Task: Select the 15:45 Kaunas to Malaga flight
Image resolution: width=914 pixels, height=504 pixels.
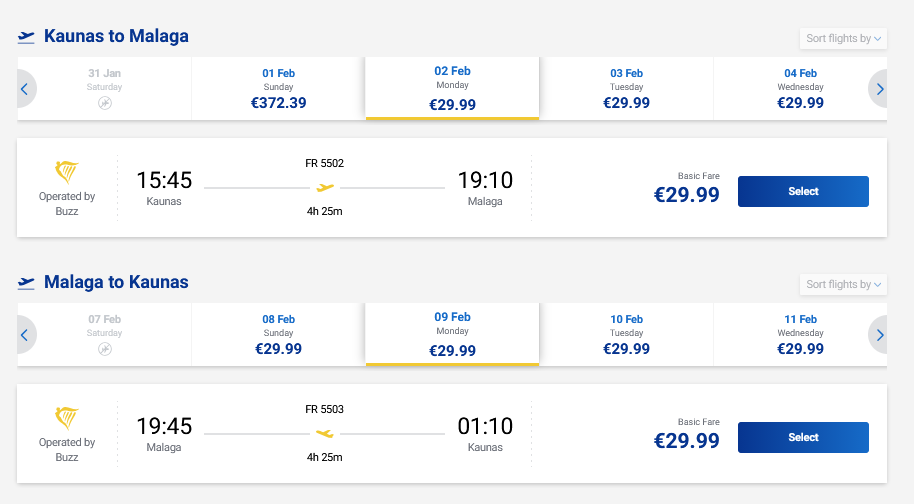Action: 803,191
